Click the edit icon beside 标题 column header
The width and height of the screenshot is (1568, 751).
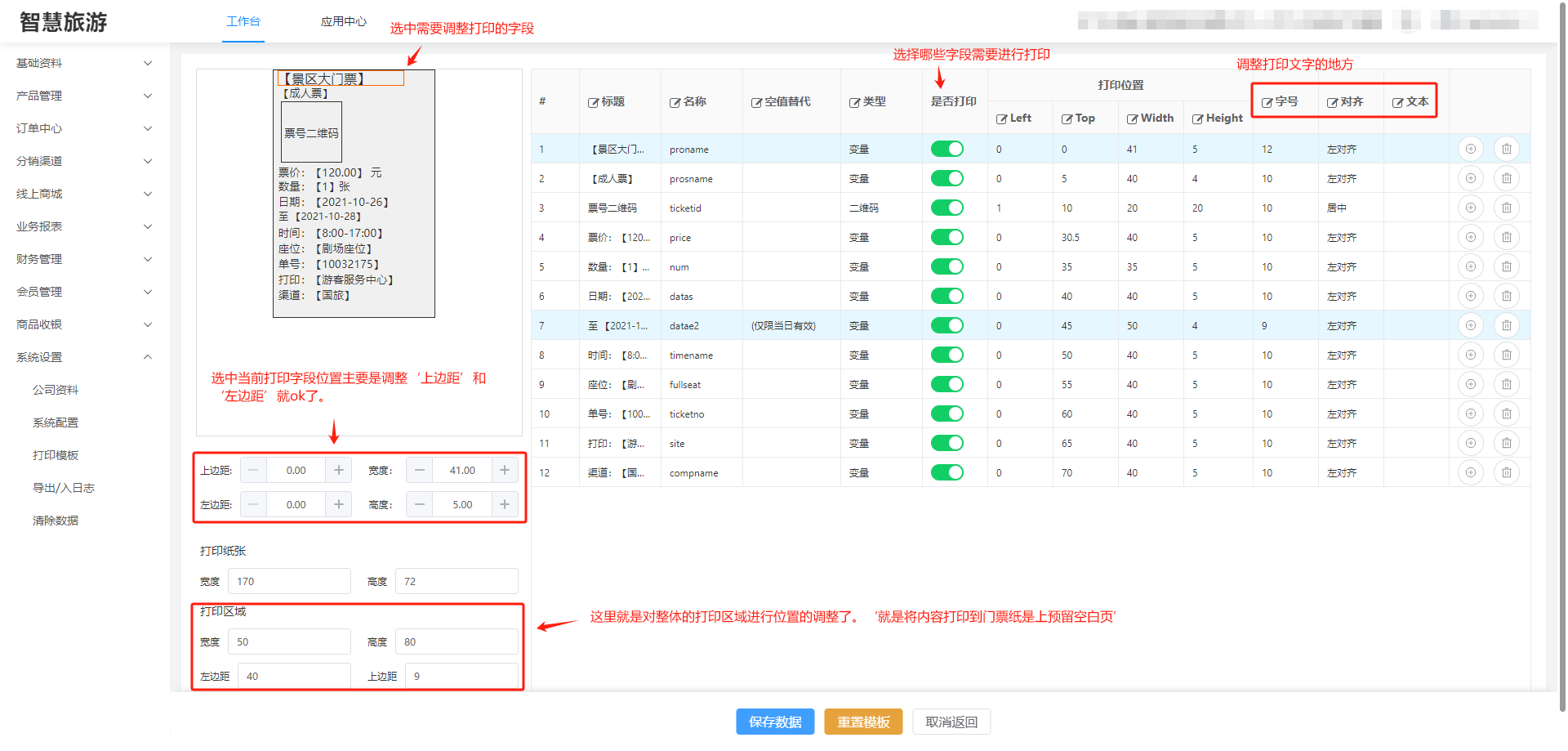(594, 102)
